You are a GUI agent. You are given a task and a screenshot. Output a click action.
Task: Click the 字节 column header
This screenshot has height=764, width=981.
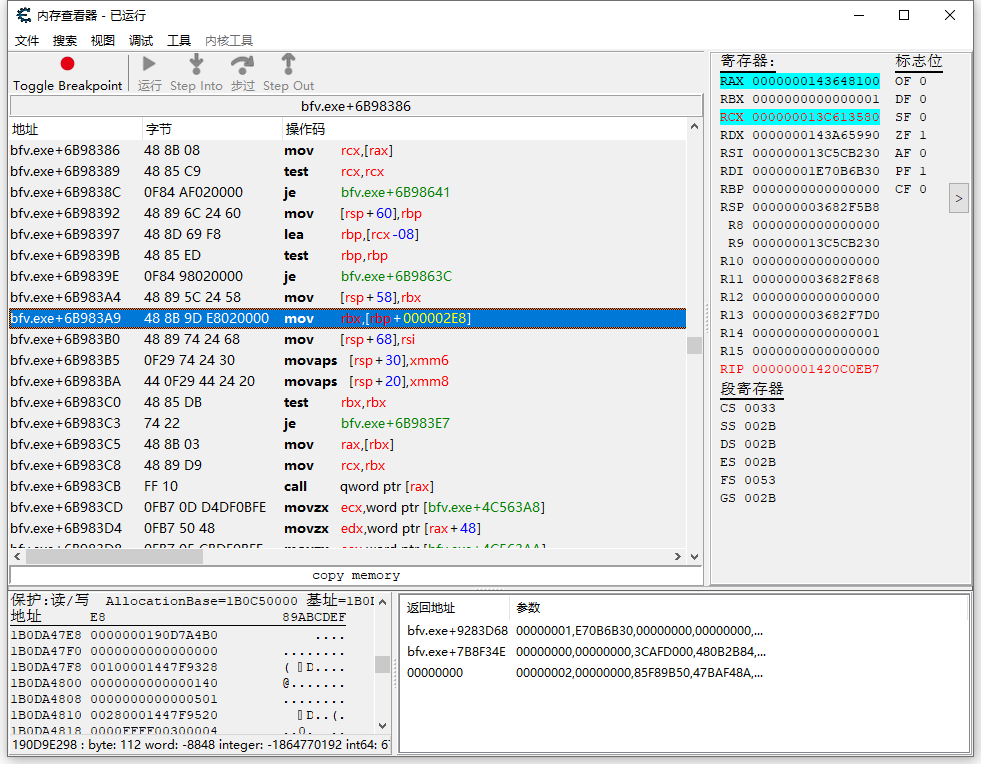213,129
